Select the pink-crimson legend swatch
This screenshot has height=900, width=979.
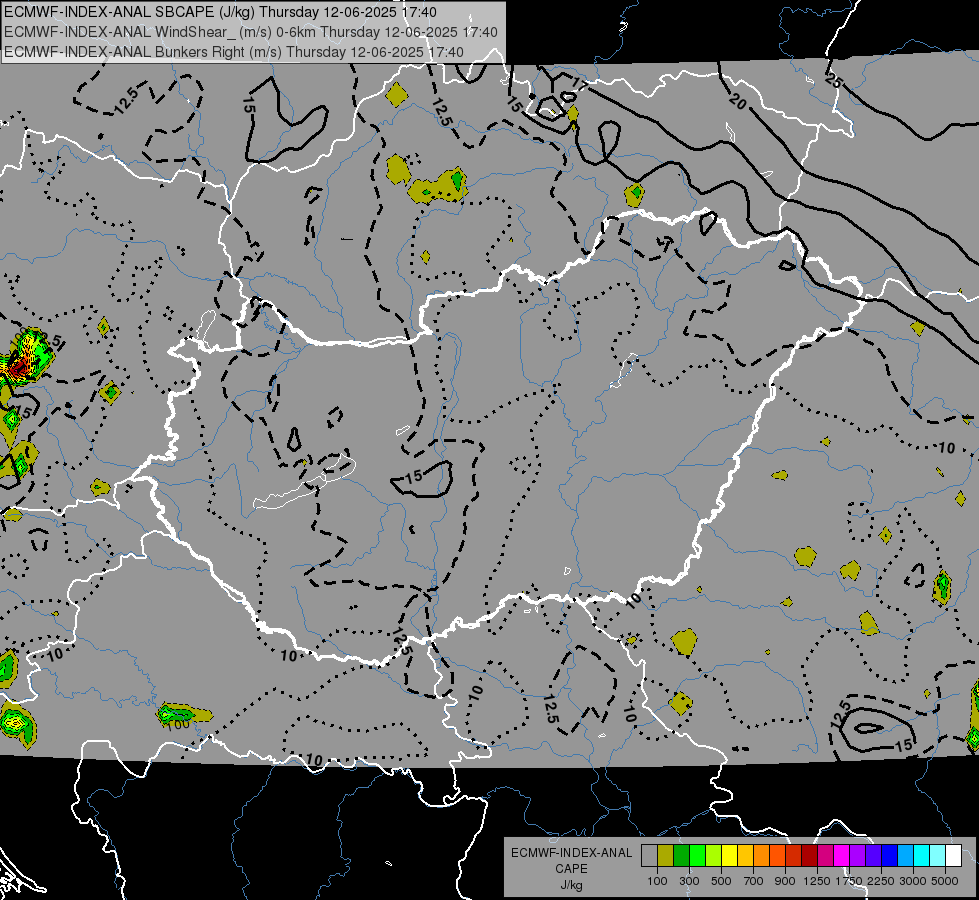pos(825,856)
